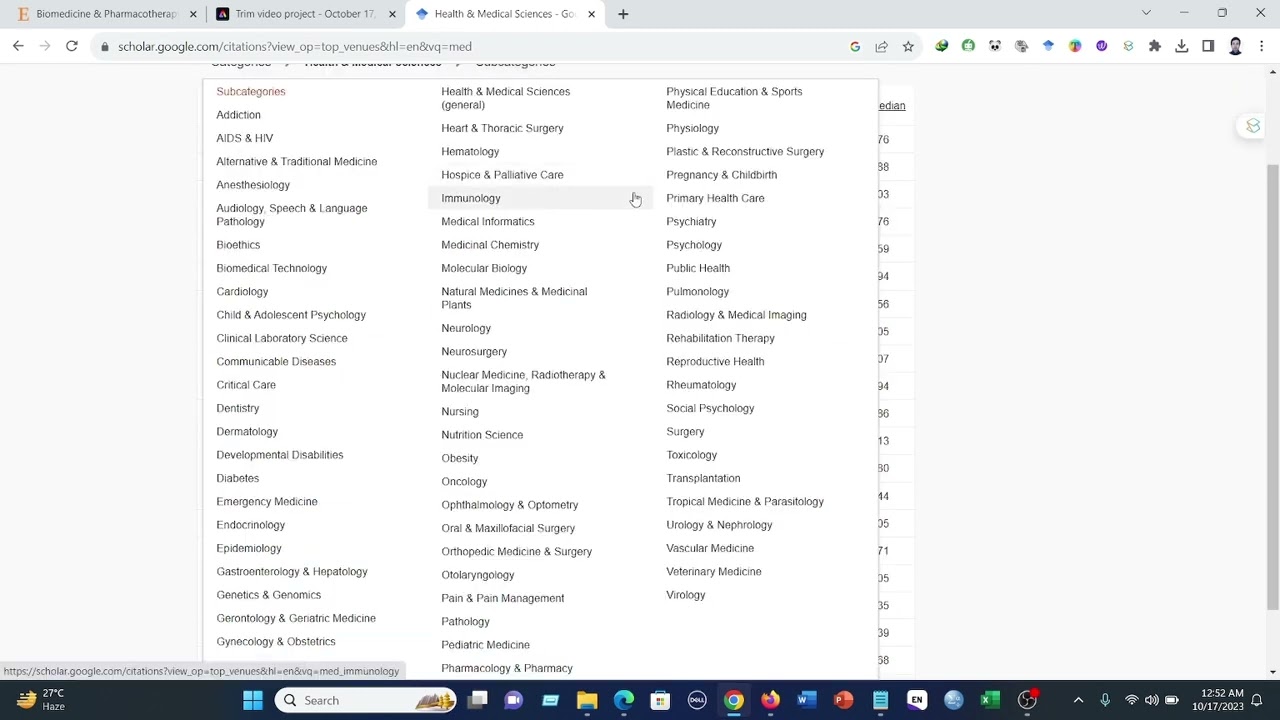The image size is (1280, 720).
Task: Open the Cardiology subcategory link
Action: pyautogui.click(x=242, y=292)
